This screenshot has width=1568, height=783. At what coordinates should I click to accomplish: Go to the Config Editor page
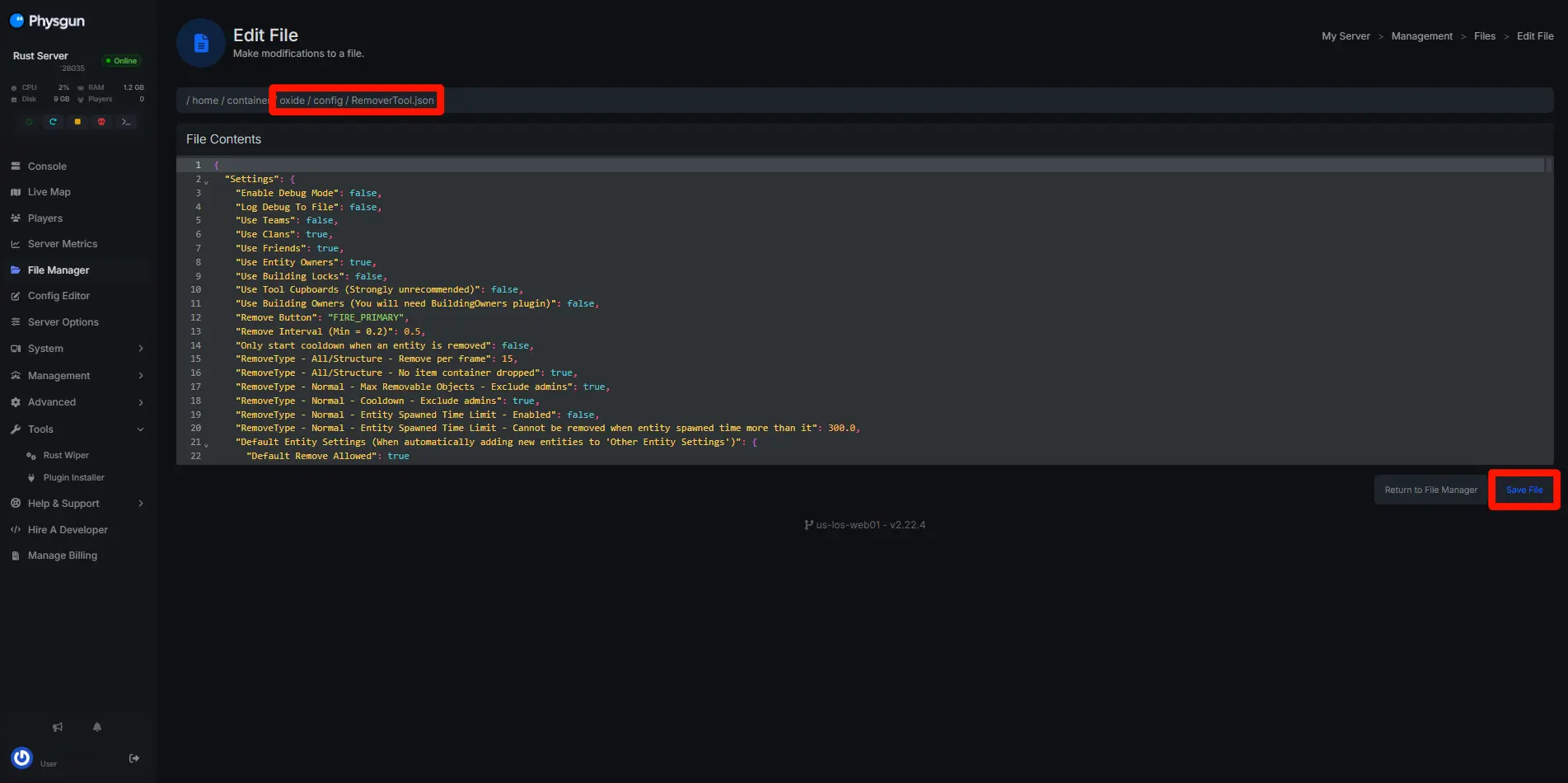click(59, 296)
